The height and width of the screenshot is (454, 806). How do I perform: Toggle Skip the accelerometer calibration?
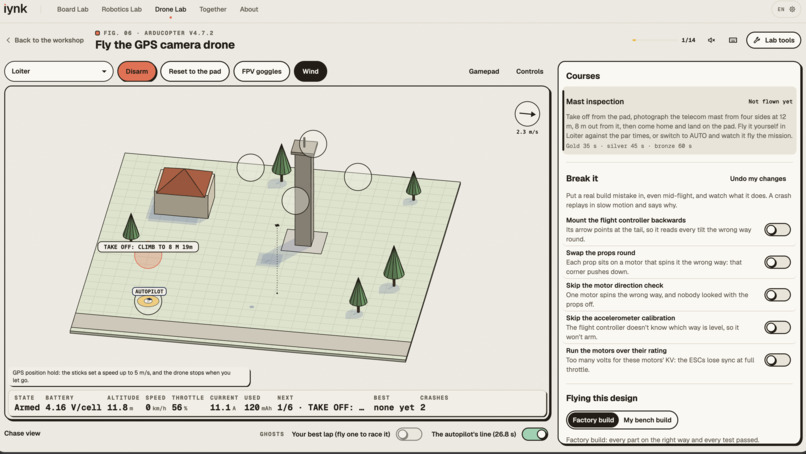coord(777,328)
